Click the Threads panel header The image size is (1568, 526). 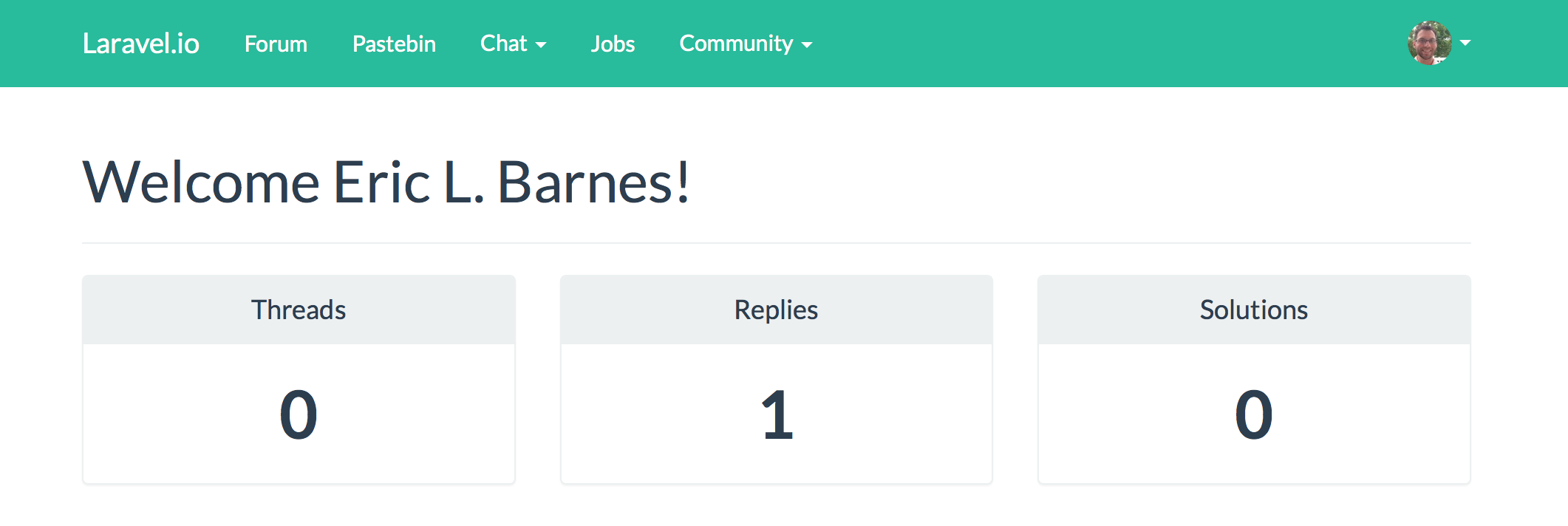(x=299, y=310)
